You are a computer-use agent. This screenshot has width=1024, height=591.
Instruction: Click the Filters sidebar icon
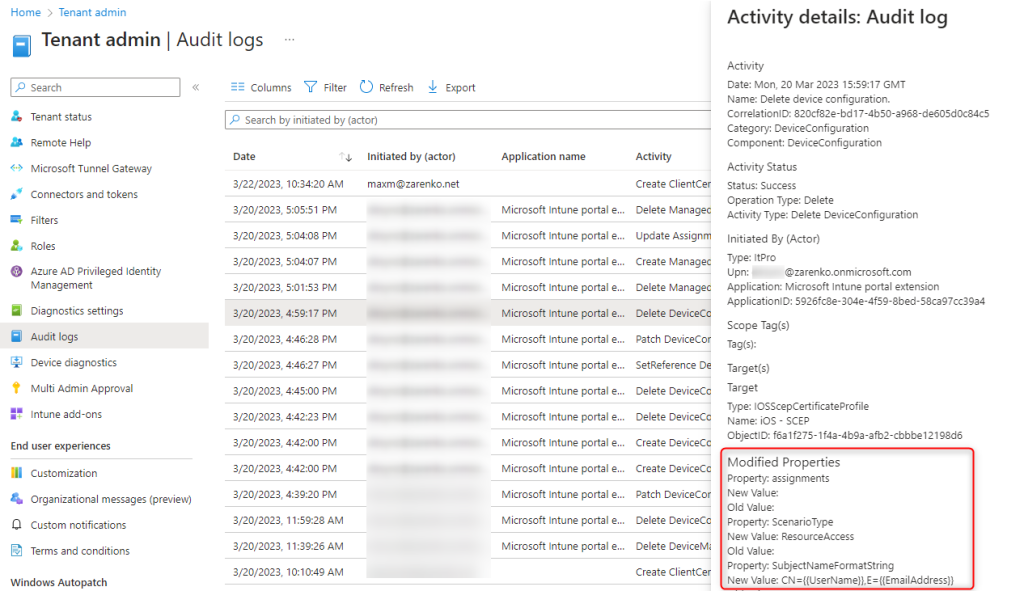(x=17, y=220)
